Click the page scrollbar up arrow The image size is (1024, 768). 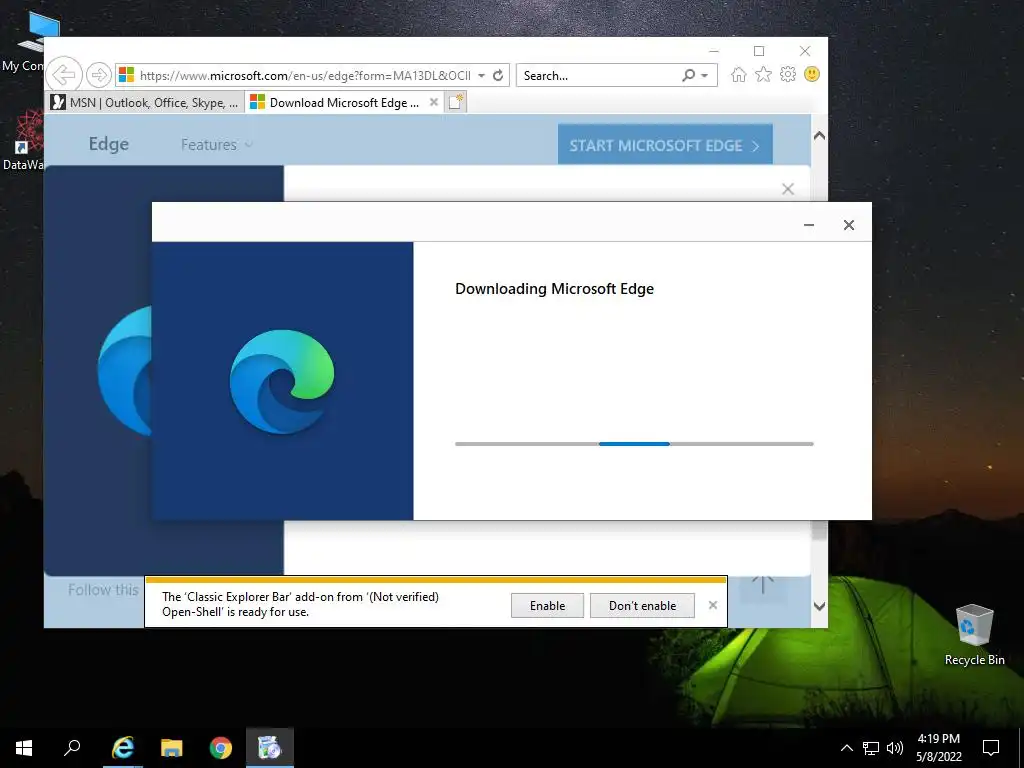coord(819,136)
